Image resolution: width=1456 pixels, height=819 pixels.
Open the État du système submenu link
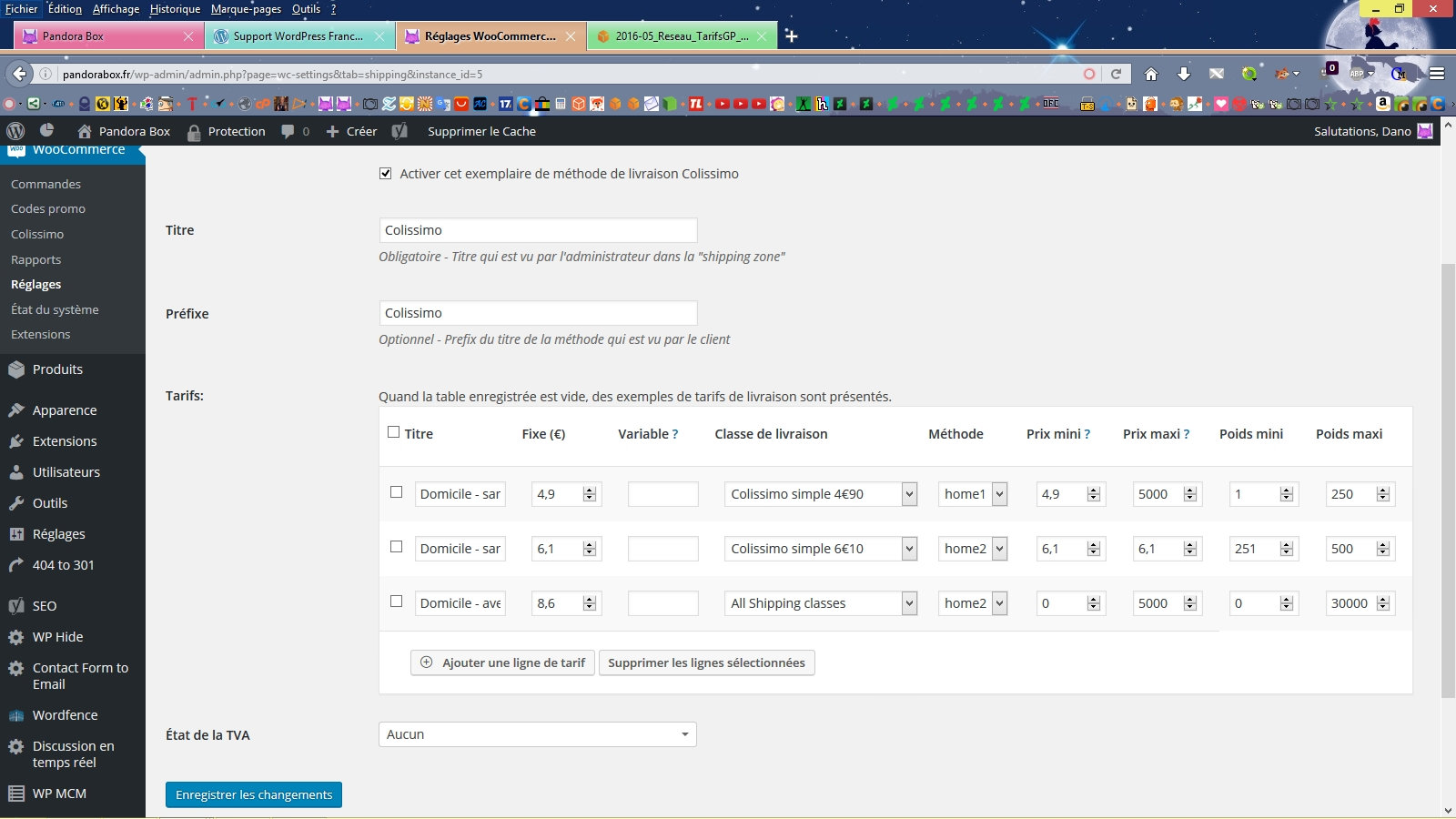click(55, 309)
